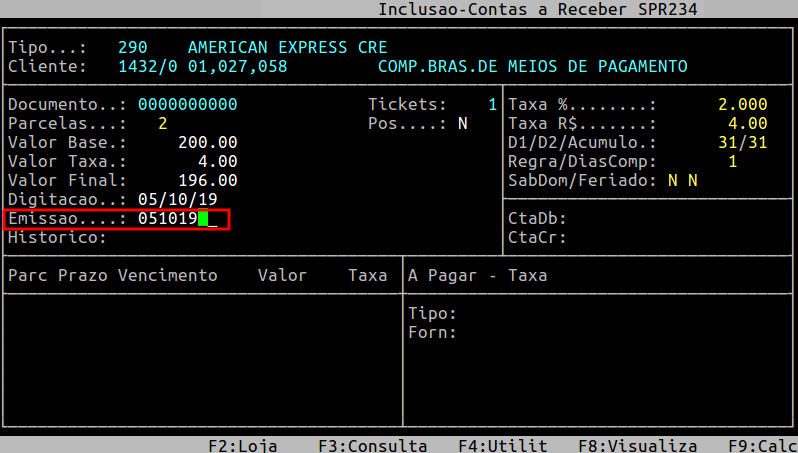Toggle the second SabDom/Feriado N value
This screenshot has width=798, height=453.
pyautogui.click(x=692, y=181)
